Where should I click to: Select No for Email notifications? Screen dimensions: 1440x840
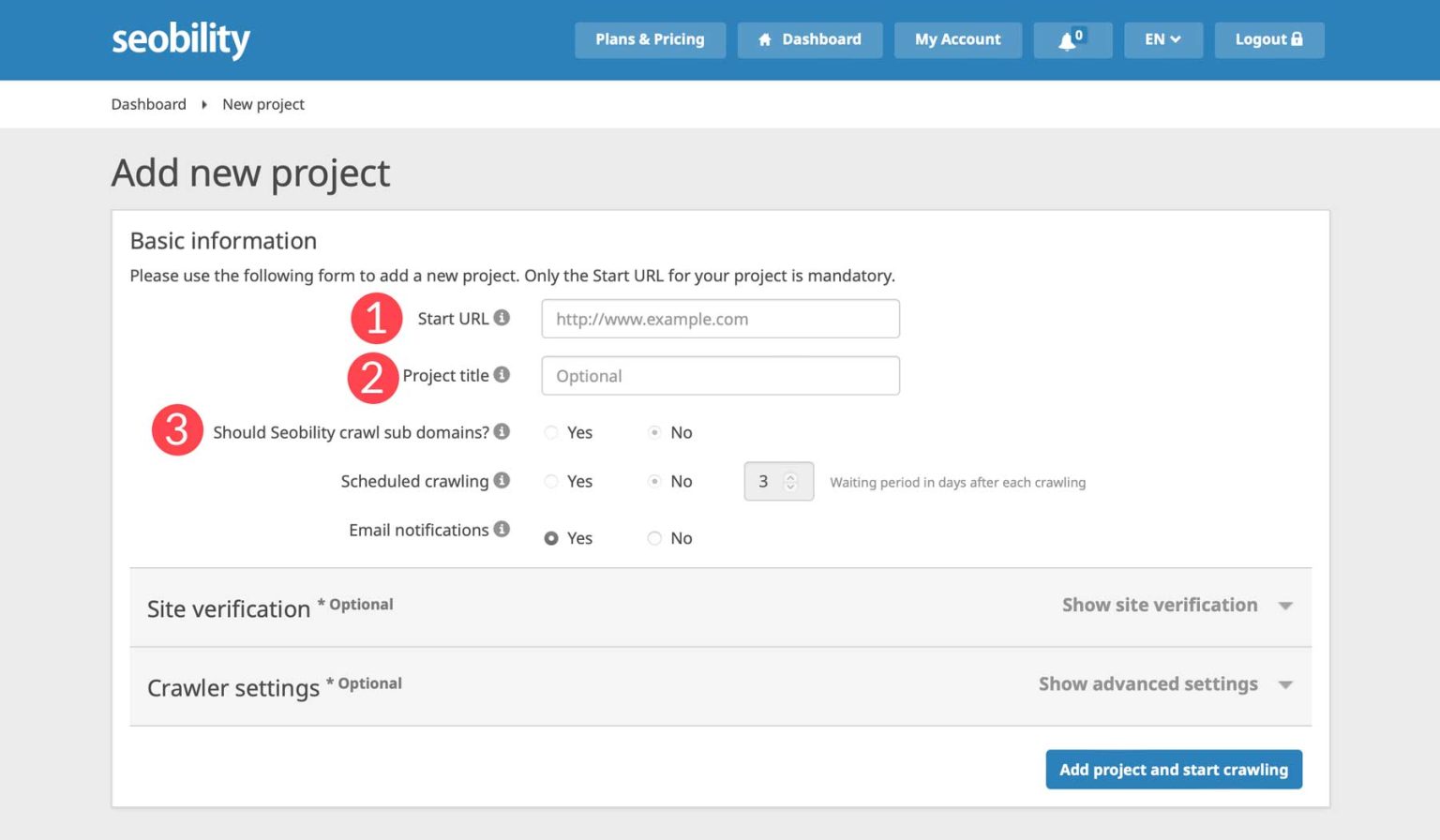pyautogui.click(x=654, y=538)
